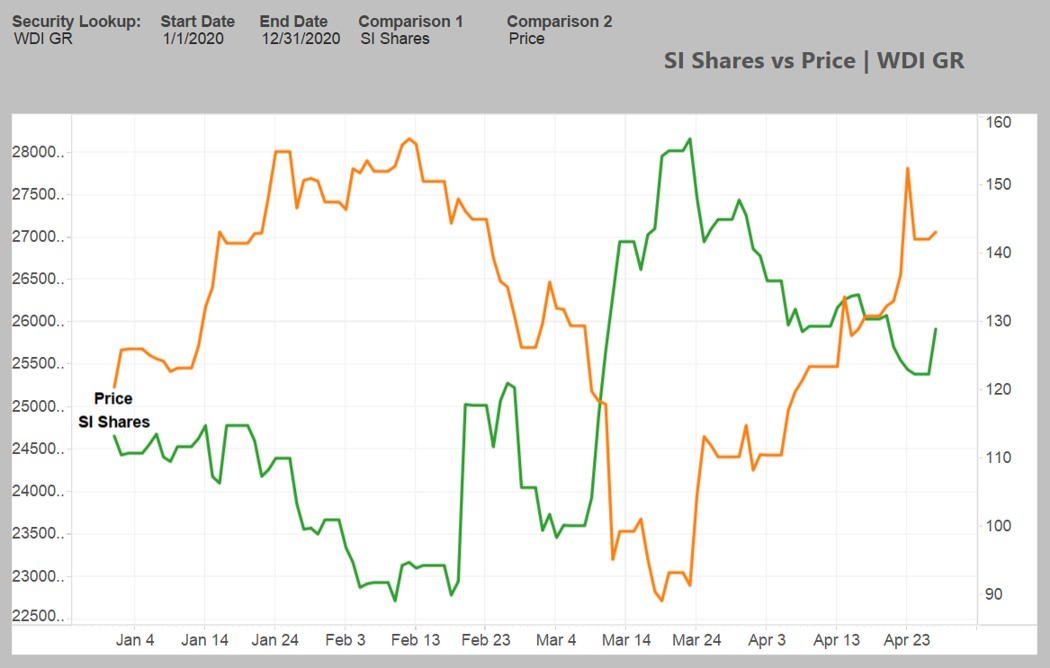Screen dimensions: 1050x668
Task: Click the green SI Shares line label
Action: pyautogui.click(x=114, y=422)
